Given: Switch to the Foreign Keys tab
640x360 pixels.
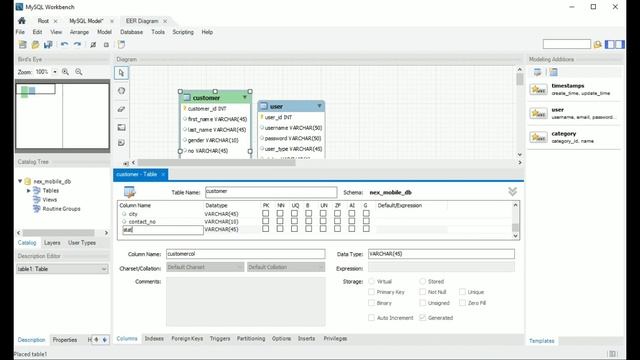Looking at the screenshot, I should tap(187, 339).
